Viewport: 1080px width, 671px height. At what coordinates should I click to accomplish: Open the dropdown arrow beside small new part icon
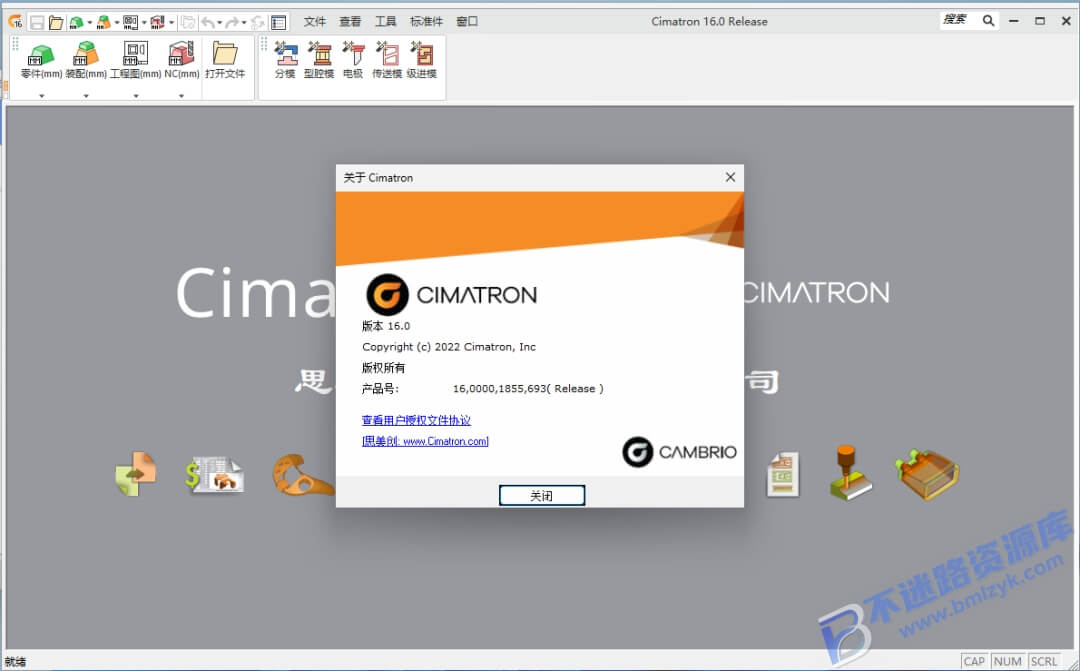tap(90, 23)
